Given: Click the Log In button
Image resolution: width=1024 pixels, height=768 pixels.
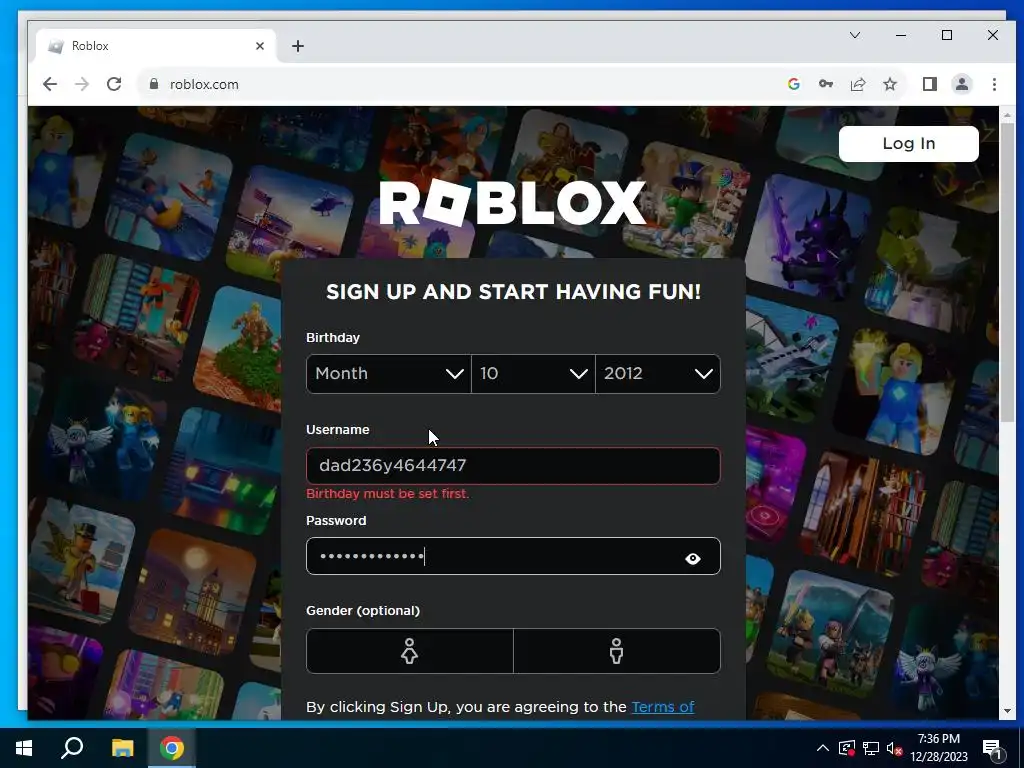Looking at the screenshot, I should [x=908, y=144].
